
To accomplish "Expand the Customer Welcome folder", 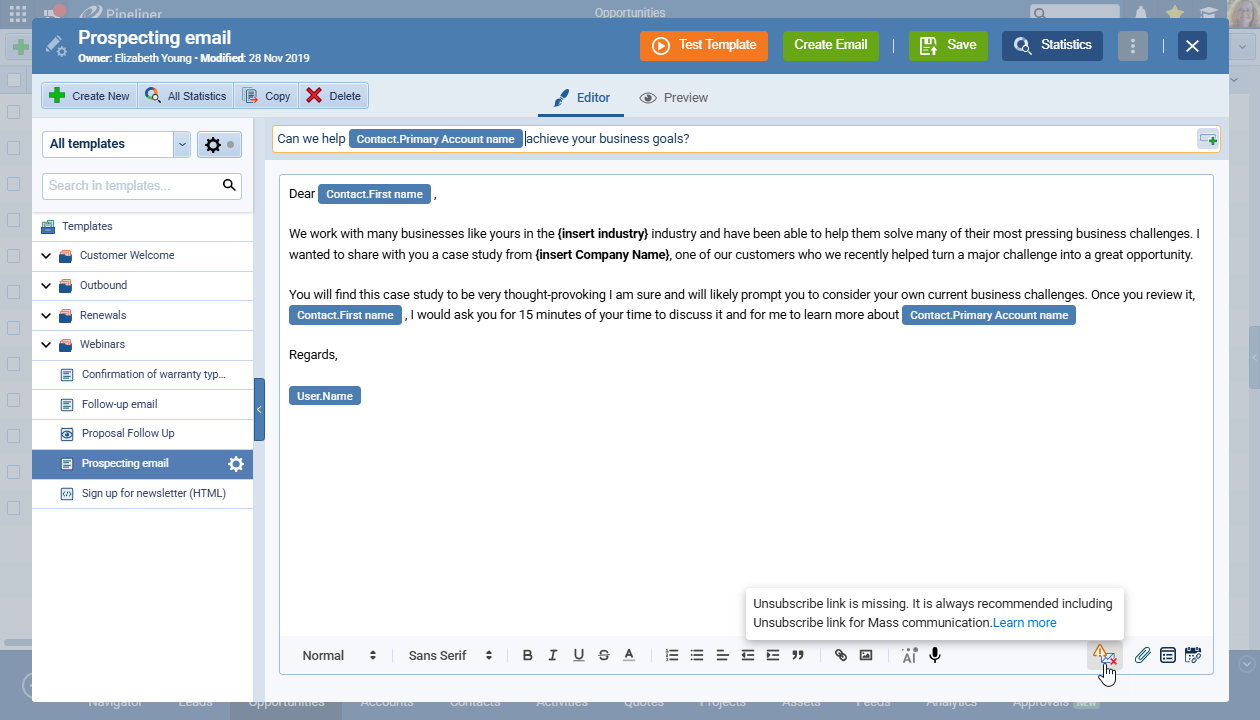I will point(47,256).
